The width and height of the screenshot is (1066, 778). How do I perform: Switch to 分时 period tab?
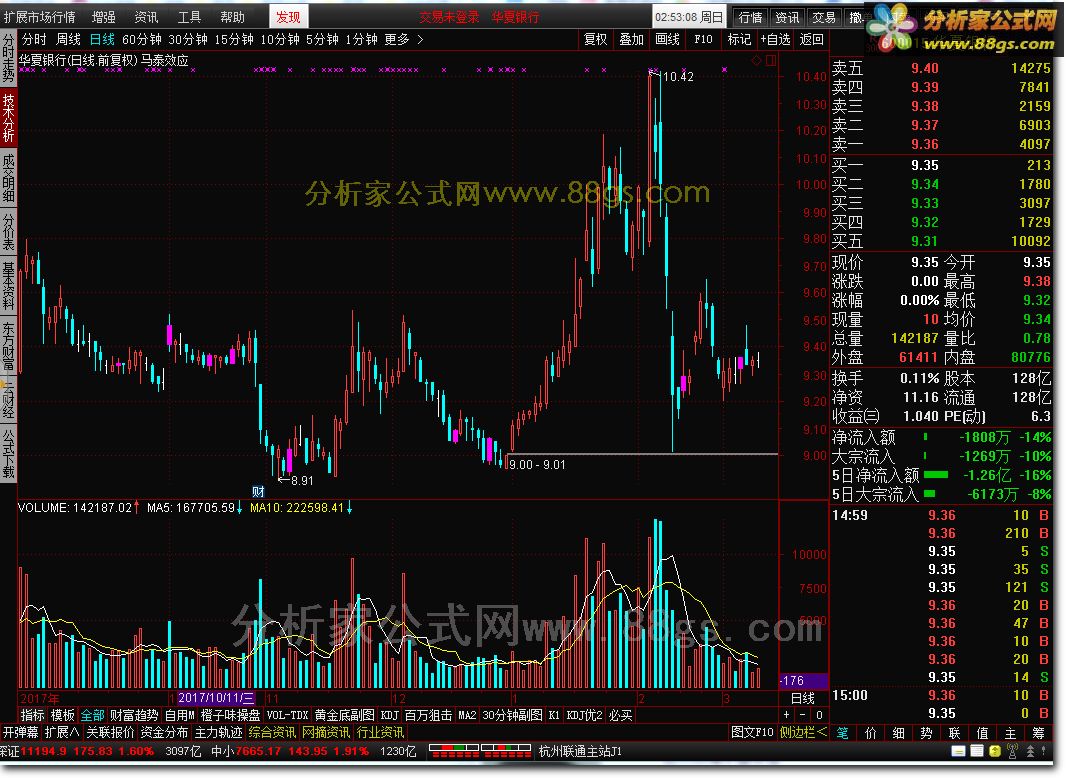[x=34, y=39]
